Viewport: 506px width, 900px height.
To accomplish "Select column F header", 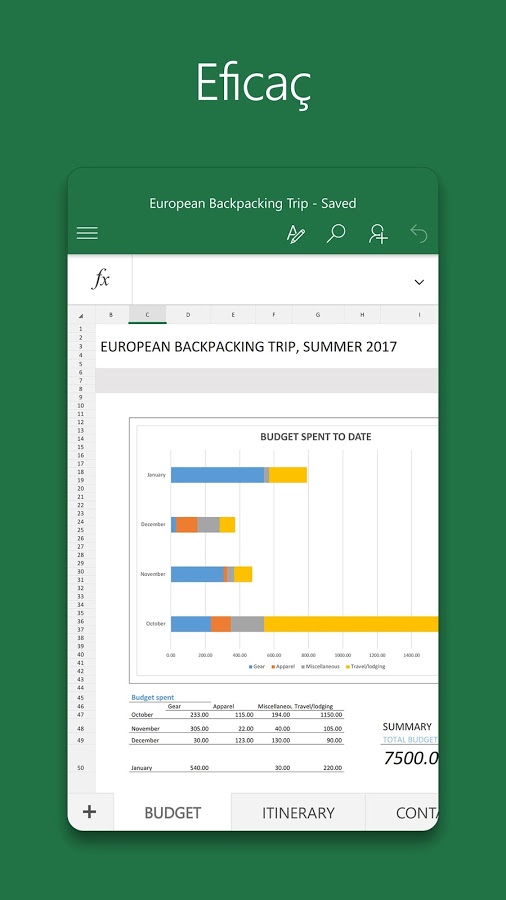I will point(274,315).
